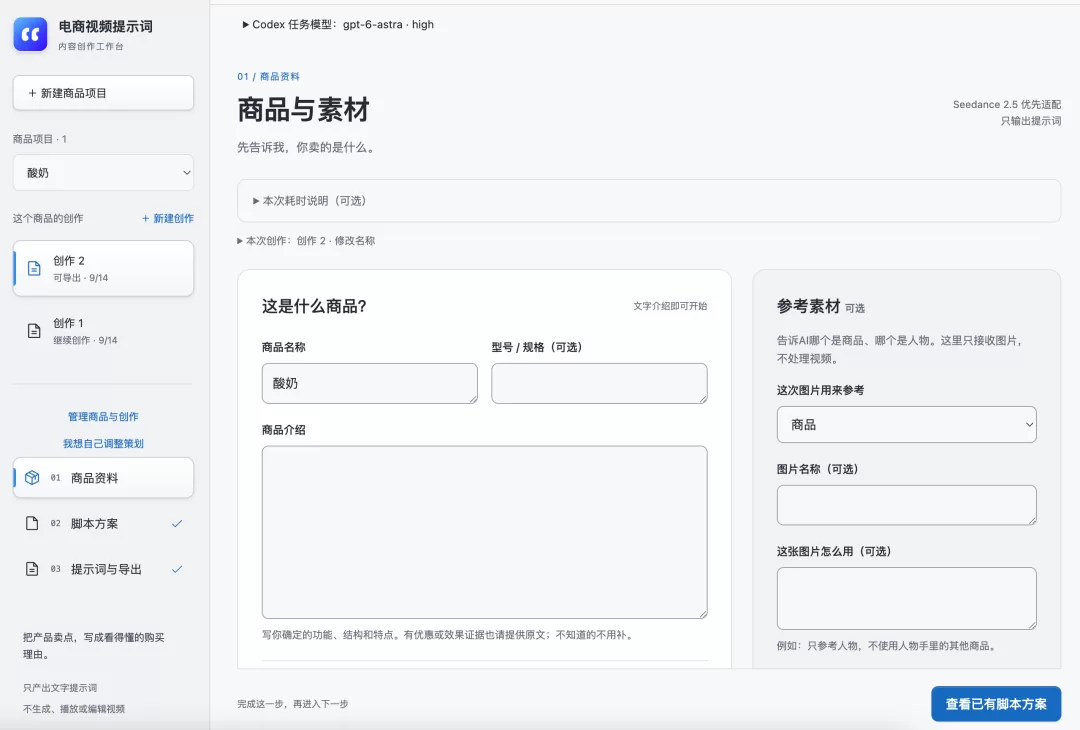The width and height of the screenshot is (1080, 730).
Task: Expand the Codex 任务模型 disclosure line
Action: [338, 24]
